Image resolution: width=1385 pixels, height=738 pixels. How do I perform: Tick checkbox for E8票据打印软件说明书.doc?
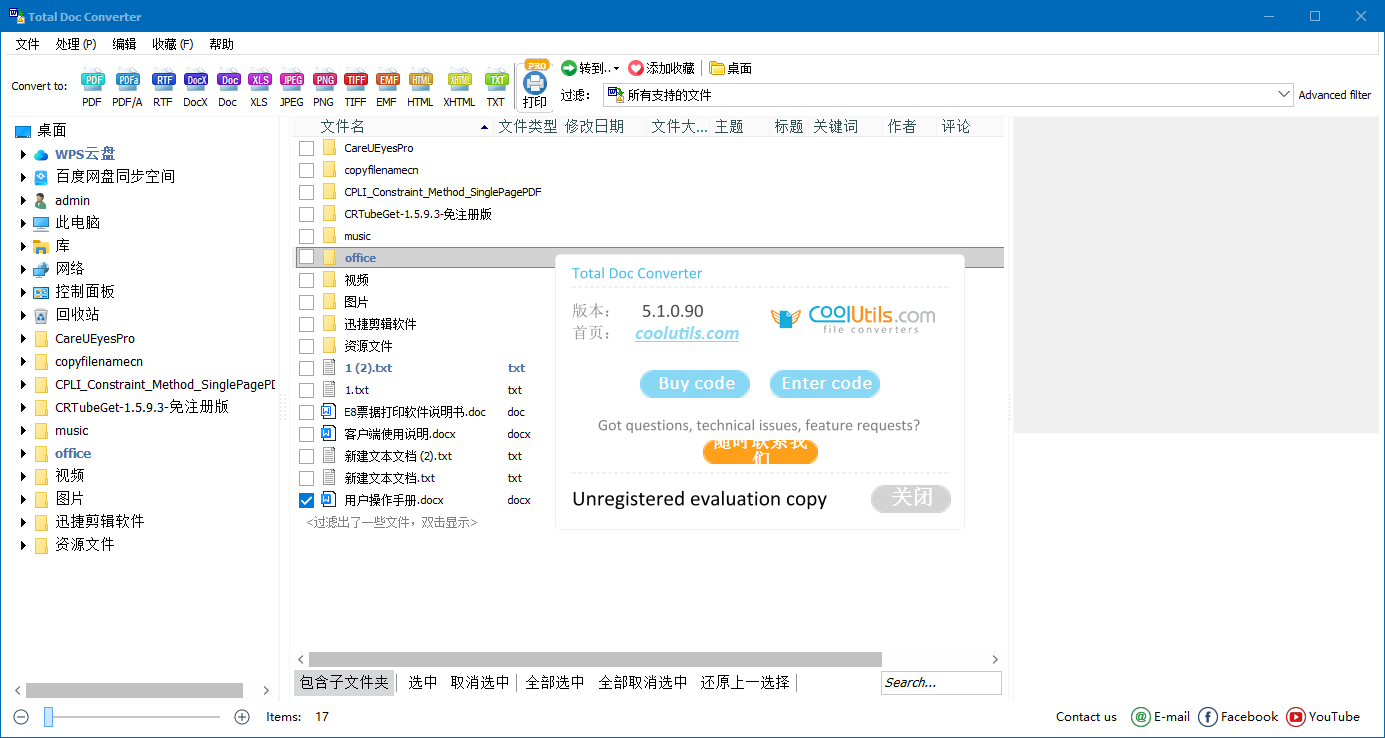pos(307,412)
